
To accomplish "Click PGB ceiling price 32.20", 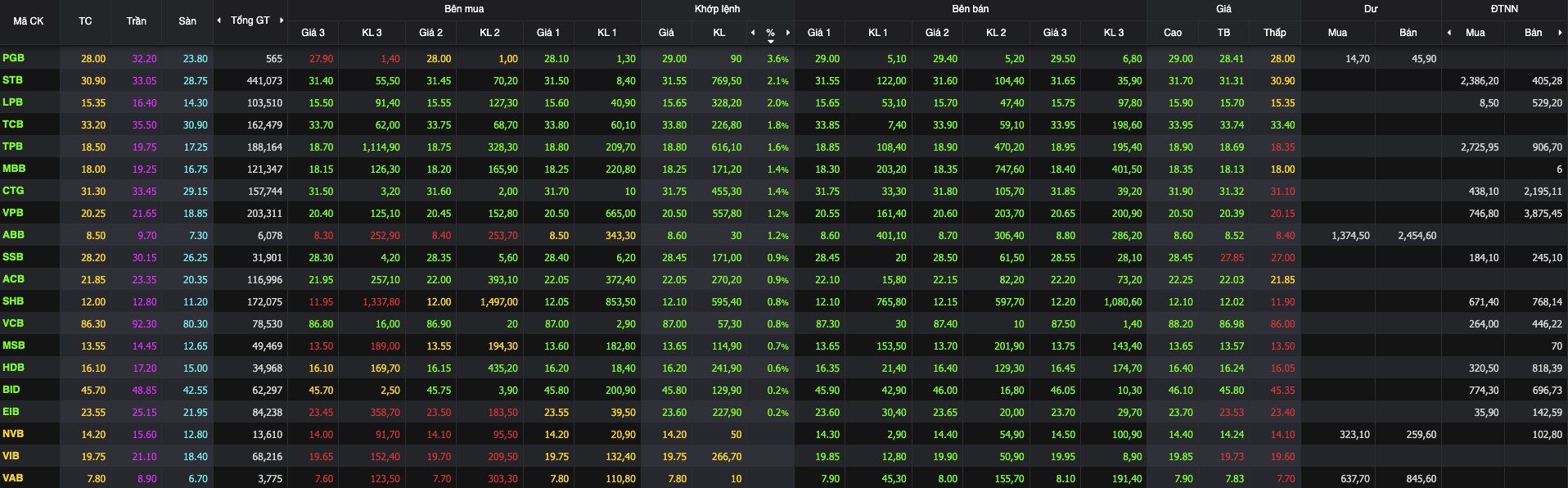I will [144, 59].
